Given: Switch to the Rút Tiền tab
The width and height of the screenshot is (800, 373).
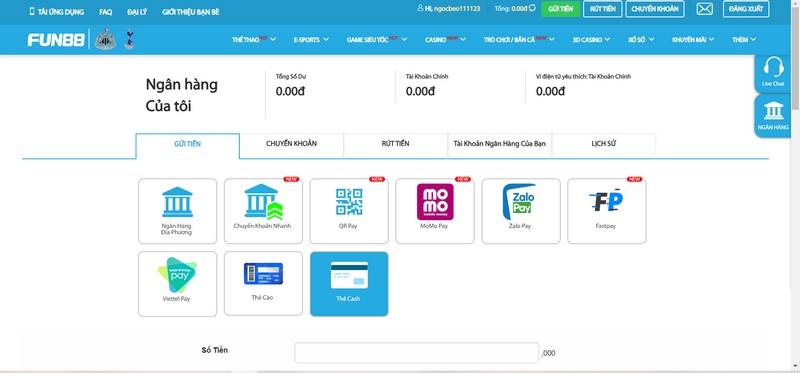Looking at the screenshot, I should (x=395, y=144).
